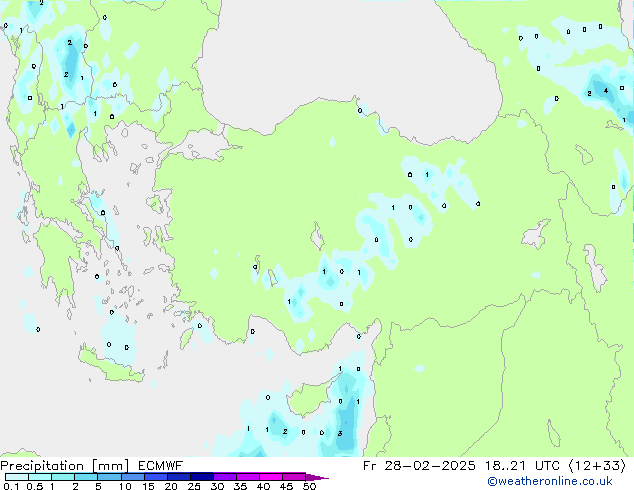
Task: Click the 0.1–0.5 mm palest legend swatch
Action: click(17, 477)
